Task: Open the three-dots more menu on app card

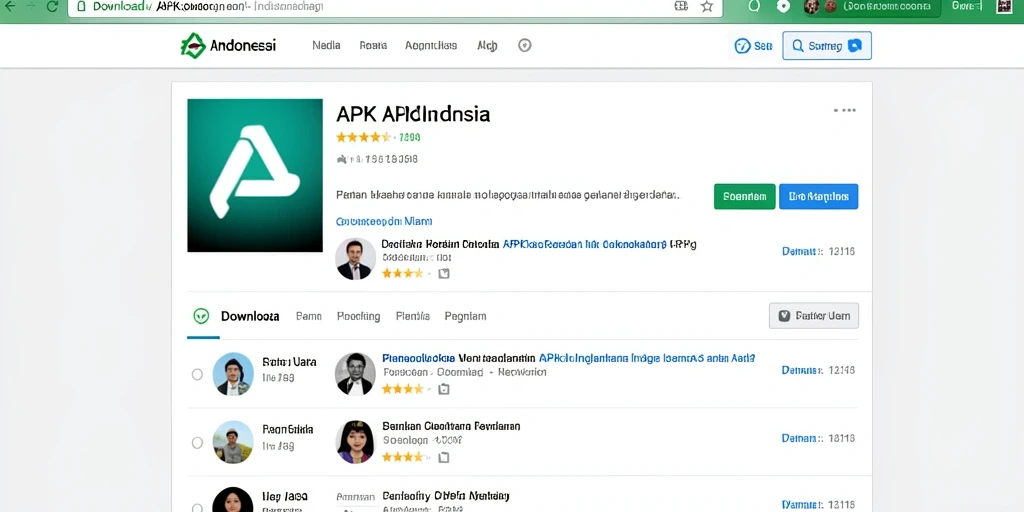Action: pos(844,110)
